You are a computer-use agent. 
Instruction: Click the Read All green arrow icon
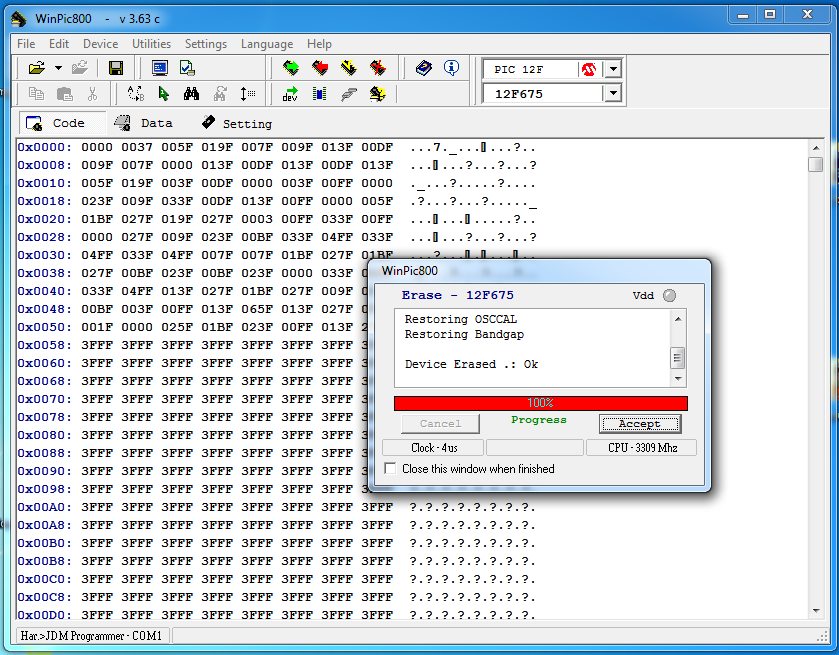point(291,68)
